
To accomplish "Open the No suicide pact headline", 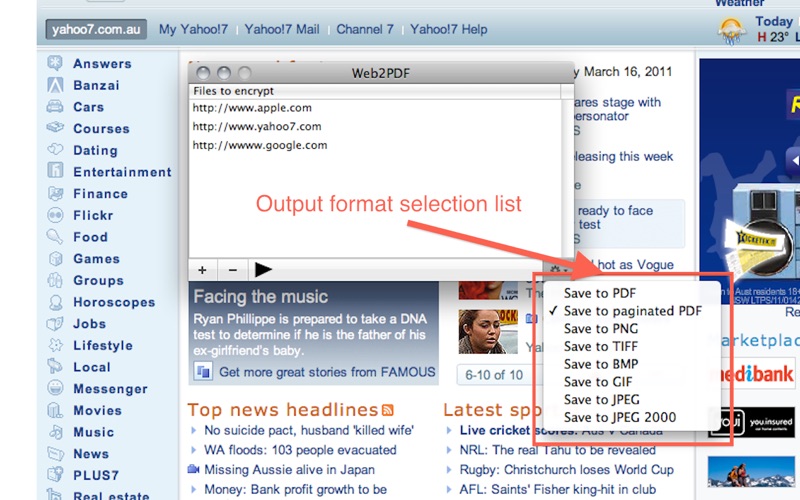I will click(x=309, y=431).
